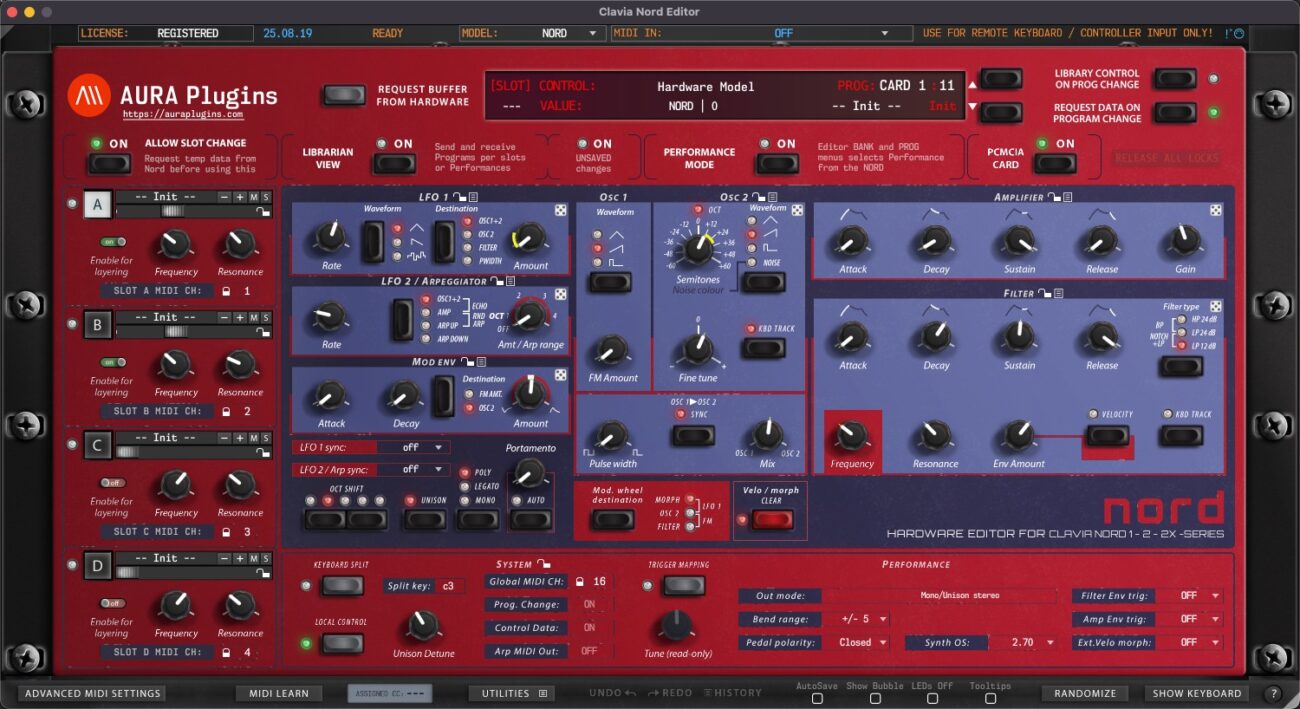Expand the LFO 1 sync dropdown

point(411,447)
